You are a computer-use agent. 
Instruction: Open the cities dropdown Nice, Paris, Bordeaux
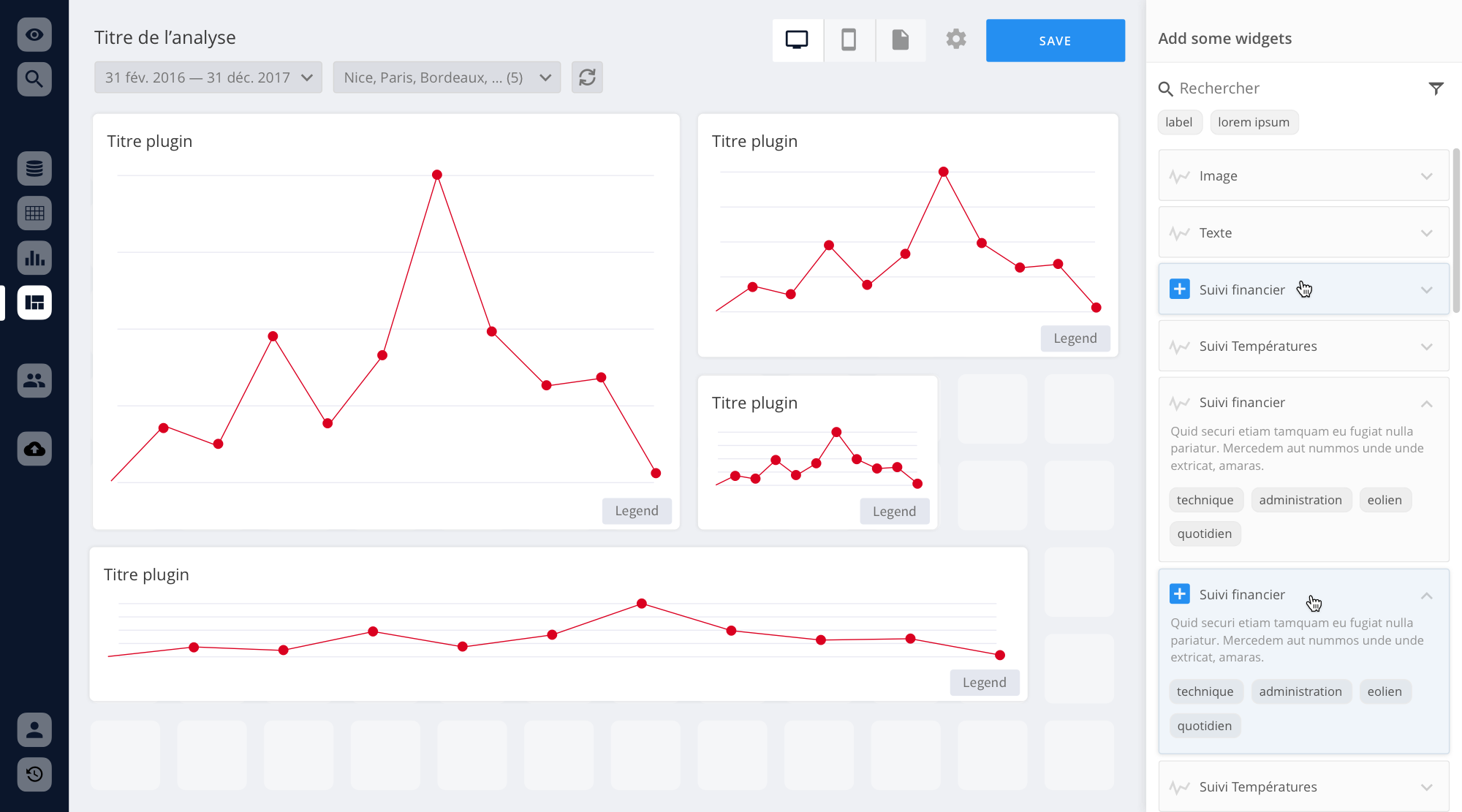click(x=447, y=77)
